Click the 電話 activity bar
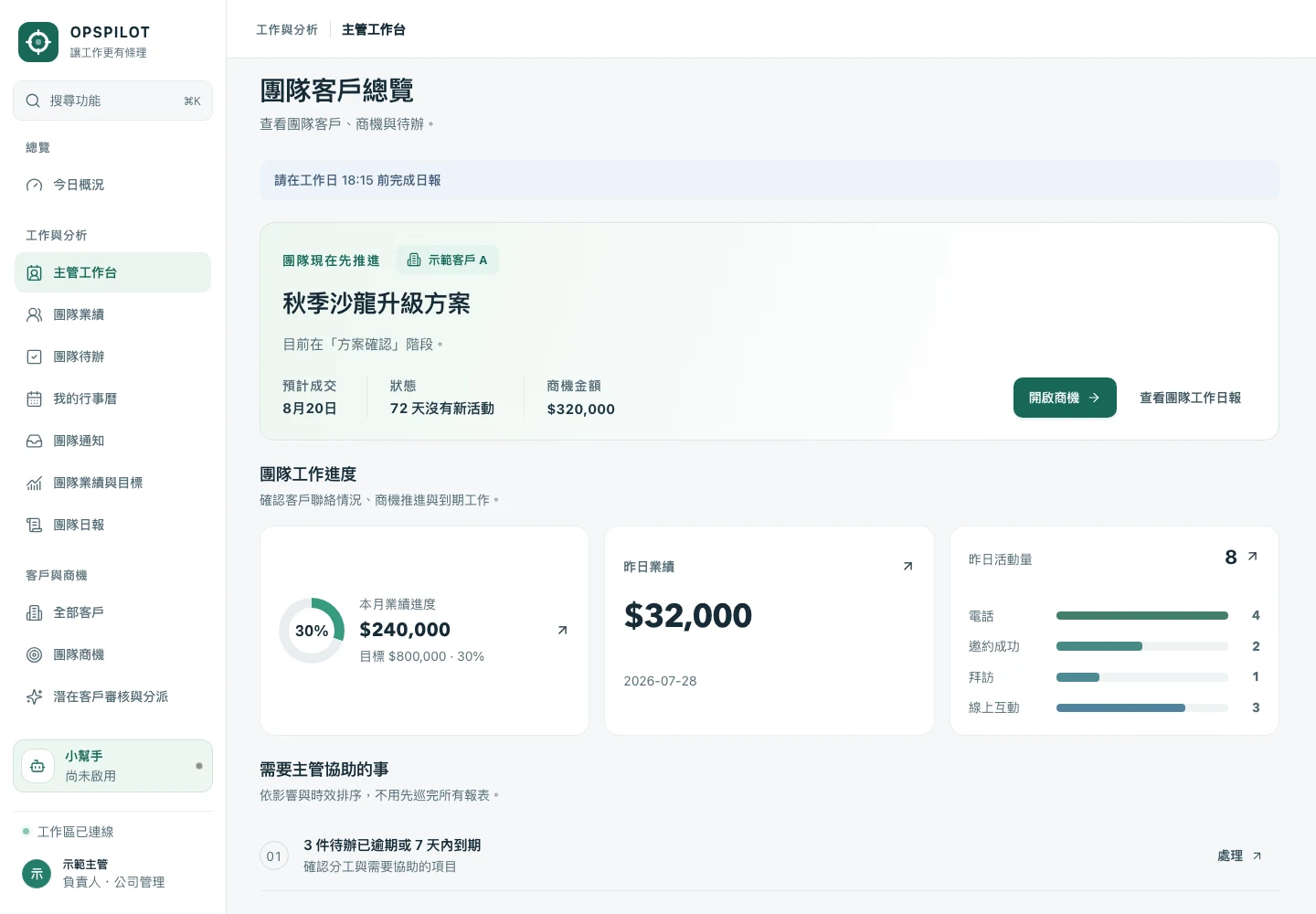Image resolution: width=1316 pixels, height=914 pixels. coord(1142,616)
